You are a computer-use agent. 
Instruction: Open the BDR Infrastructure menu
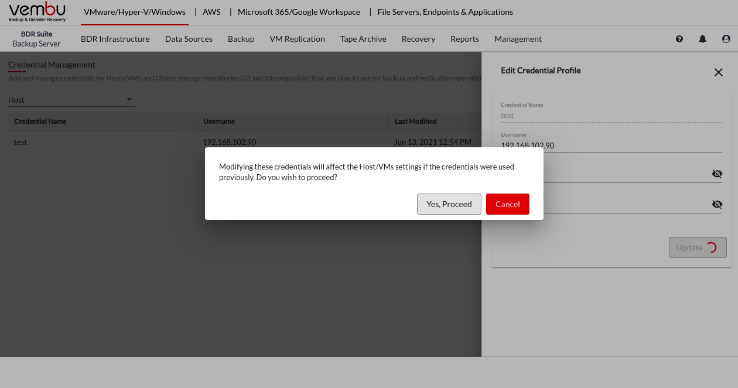click(x=115, y=39)
